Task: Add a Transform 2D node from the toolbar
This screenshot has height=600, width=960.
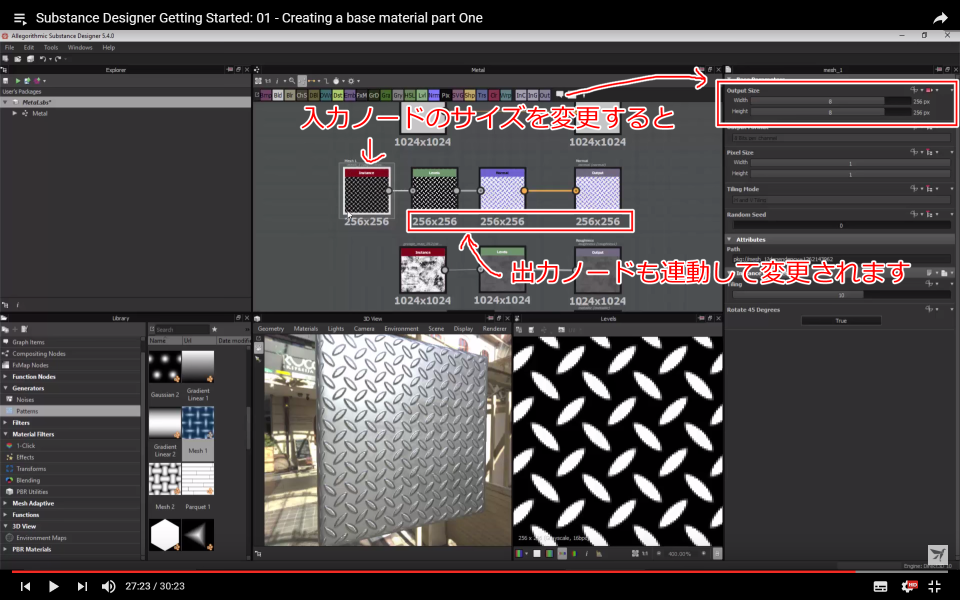Action: coord(482,96)
